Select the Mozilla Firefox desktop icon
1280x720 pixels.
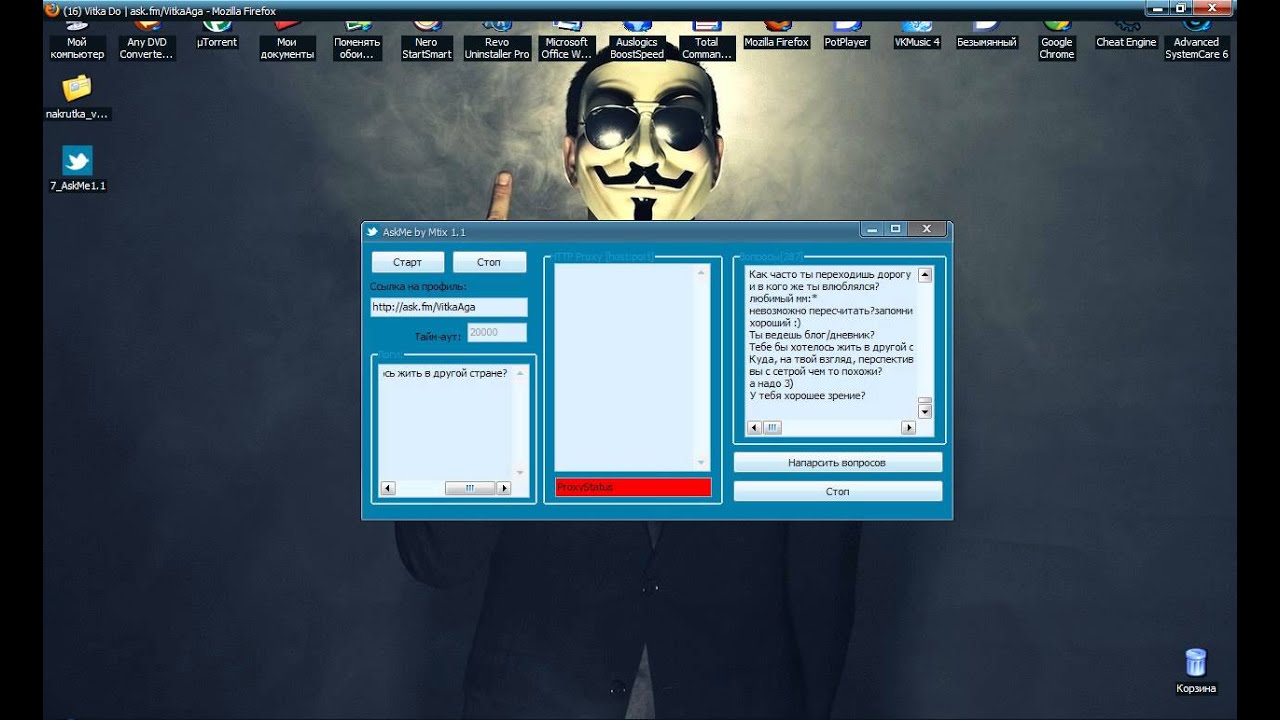pyautogui.click(x=777, y=34)
